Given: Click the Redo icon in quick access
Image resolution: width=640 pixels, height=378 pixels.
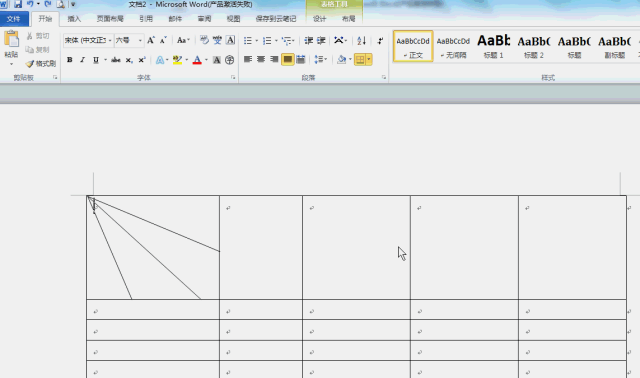Looking at the screenshot, I should coord(48,4).
